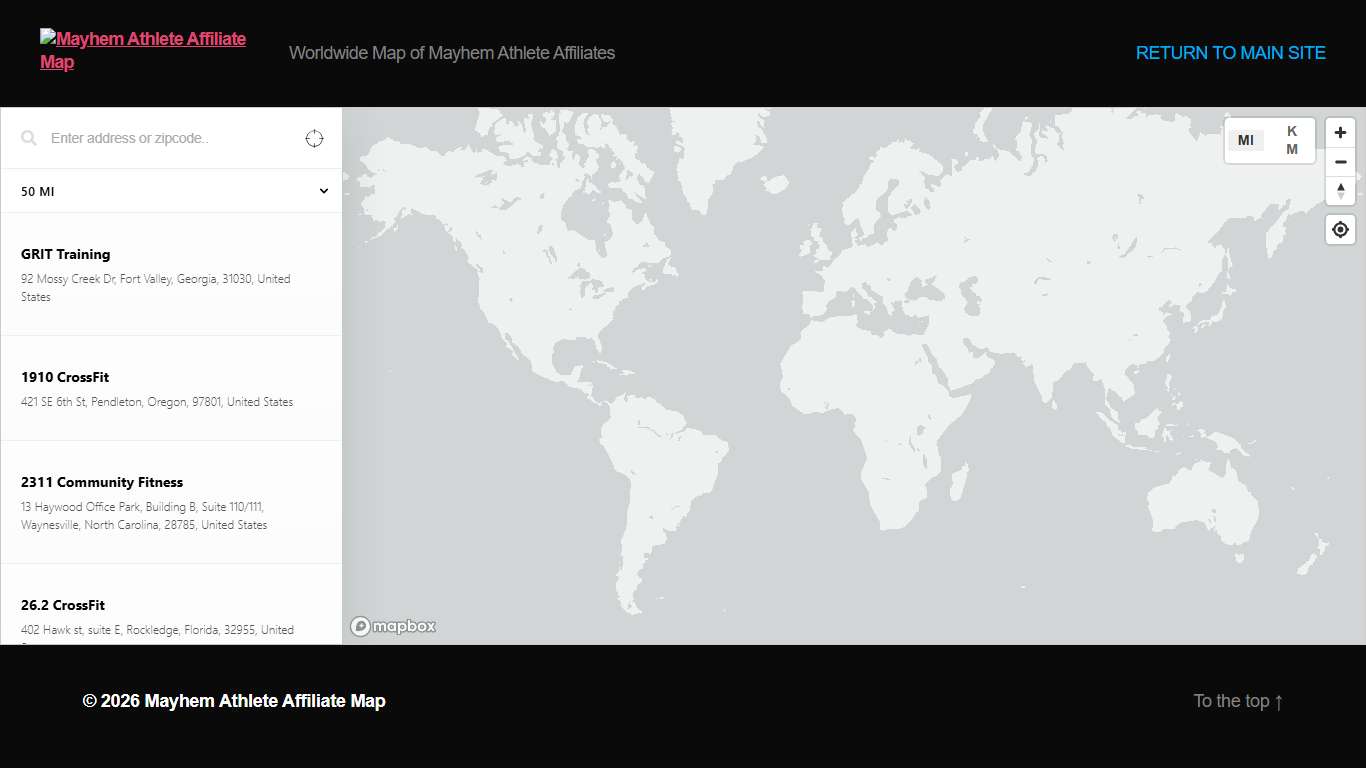This screenshot has width=1366, height=768.
Task: Select the GRIT Training listing
Action: click(65, 254)
